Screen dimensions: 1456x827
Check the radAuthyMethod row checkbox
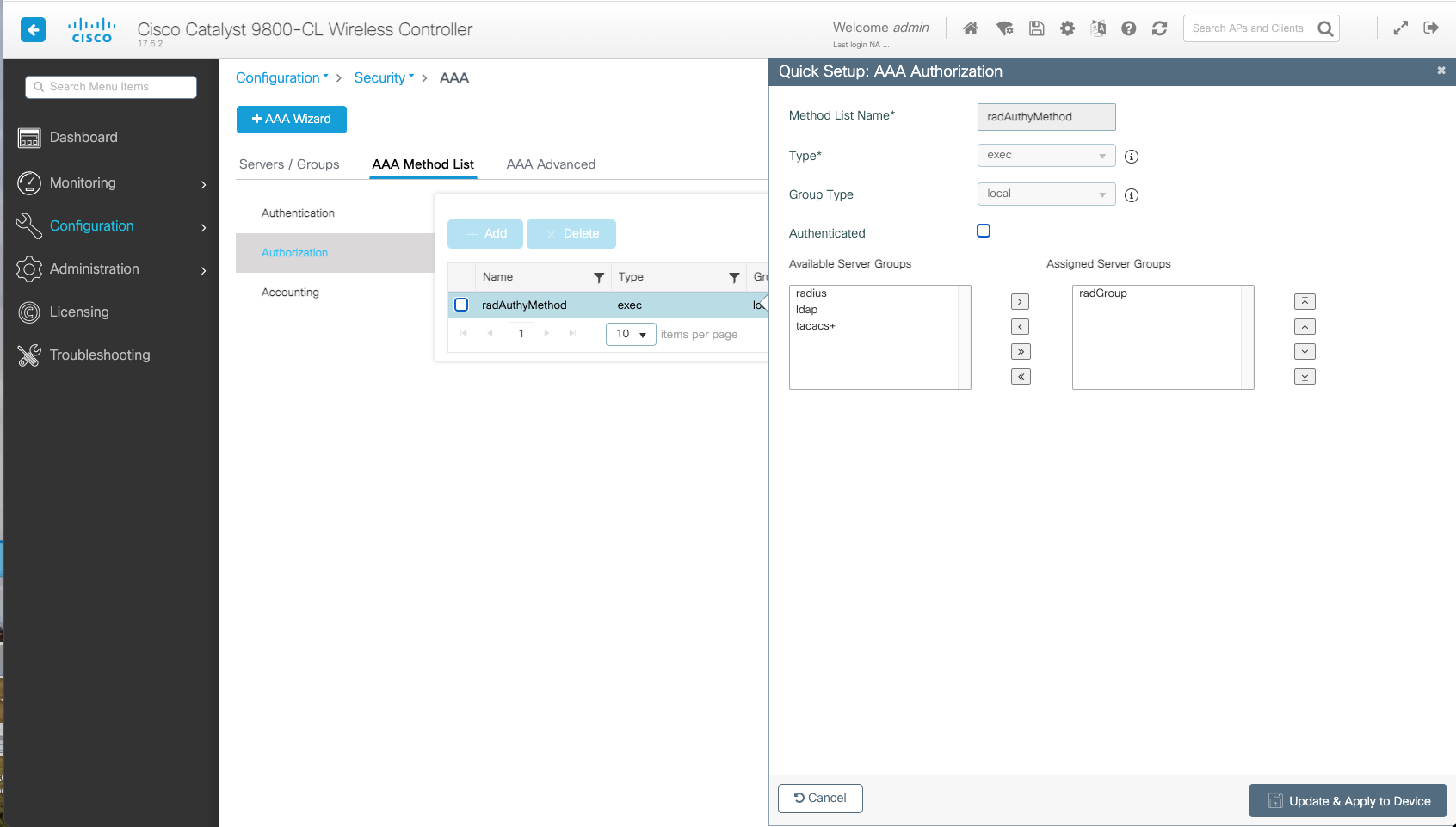click(461, 305)
